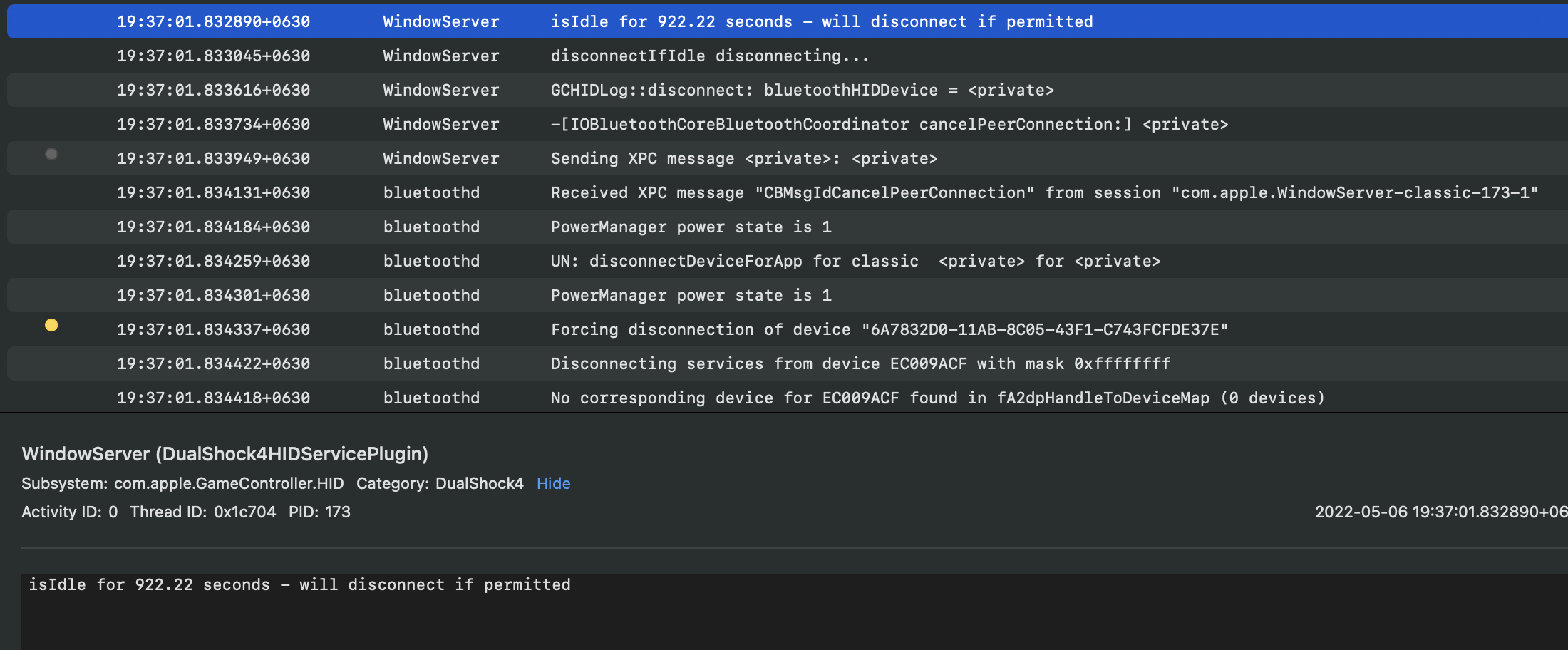Click the Thread ID 0x1c704 detail text

(202, 512)
